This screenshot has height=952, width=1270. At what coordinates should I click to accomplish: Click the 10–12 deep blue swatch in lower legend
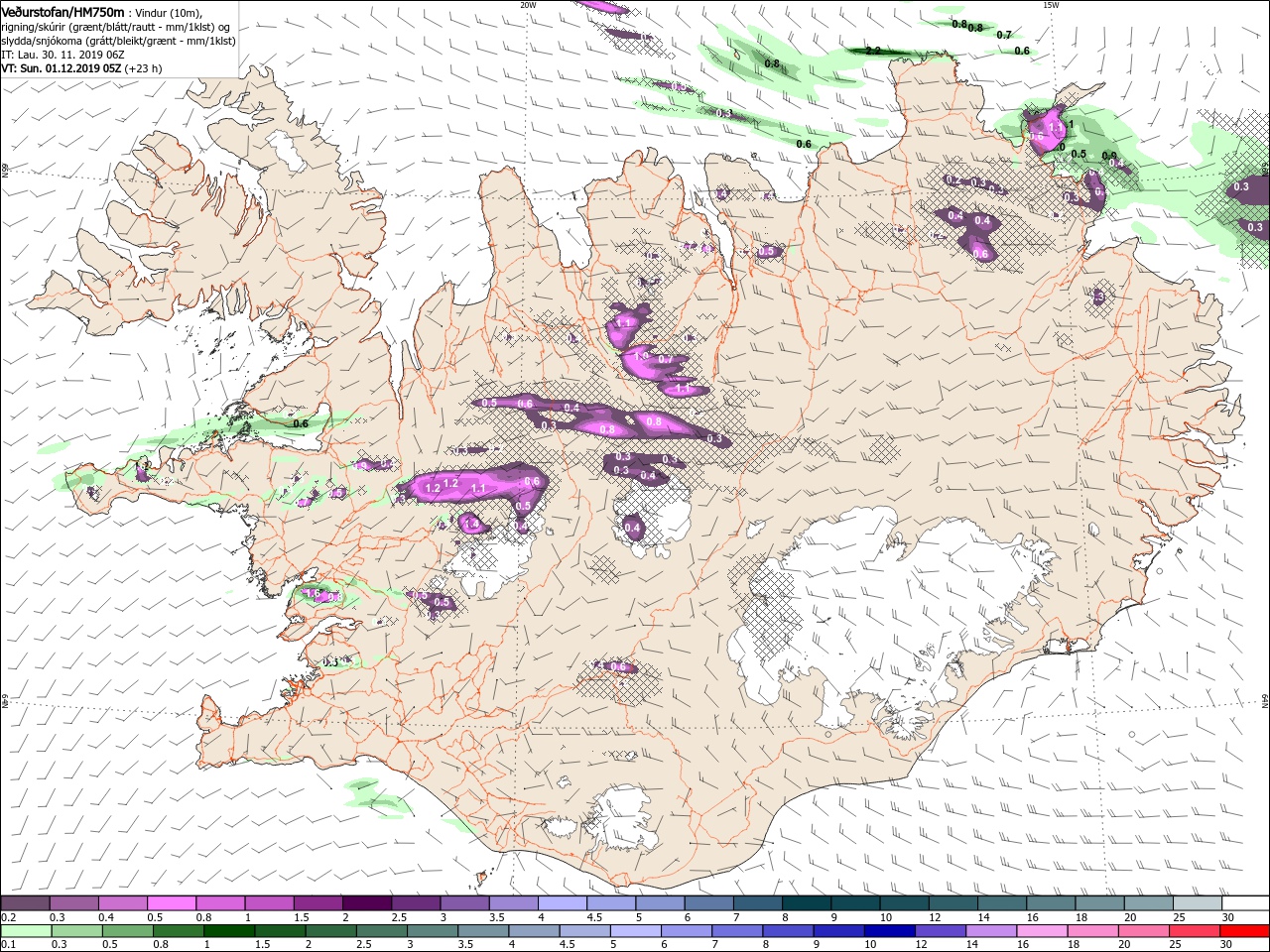(889, 931)
